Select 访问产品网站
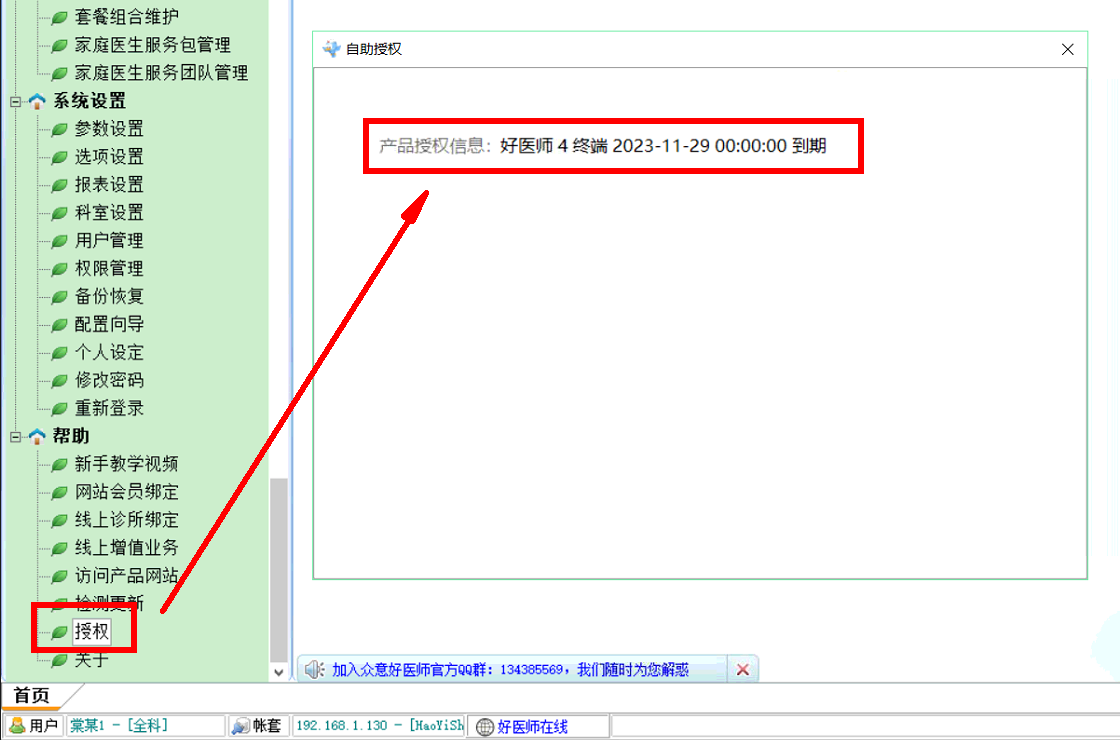 (126, 576)
